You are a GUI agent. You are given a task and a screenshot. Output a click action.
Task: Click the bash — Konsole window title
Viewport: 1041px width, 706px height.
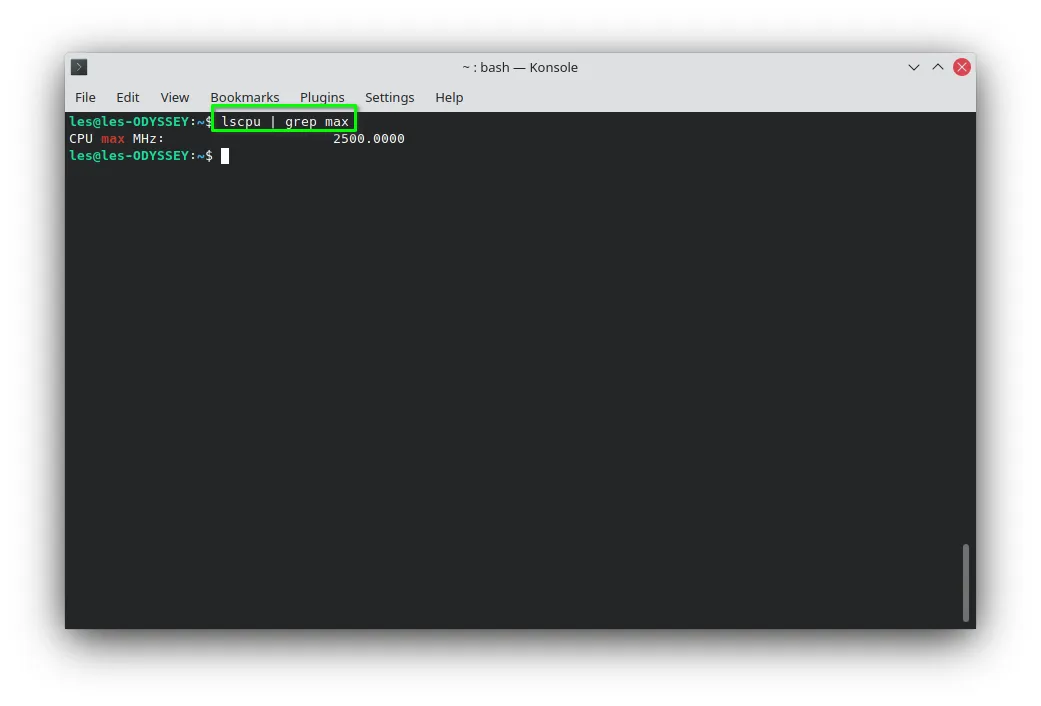520,67
